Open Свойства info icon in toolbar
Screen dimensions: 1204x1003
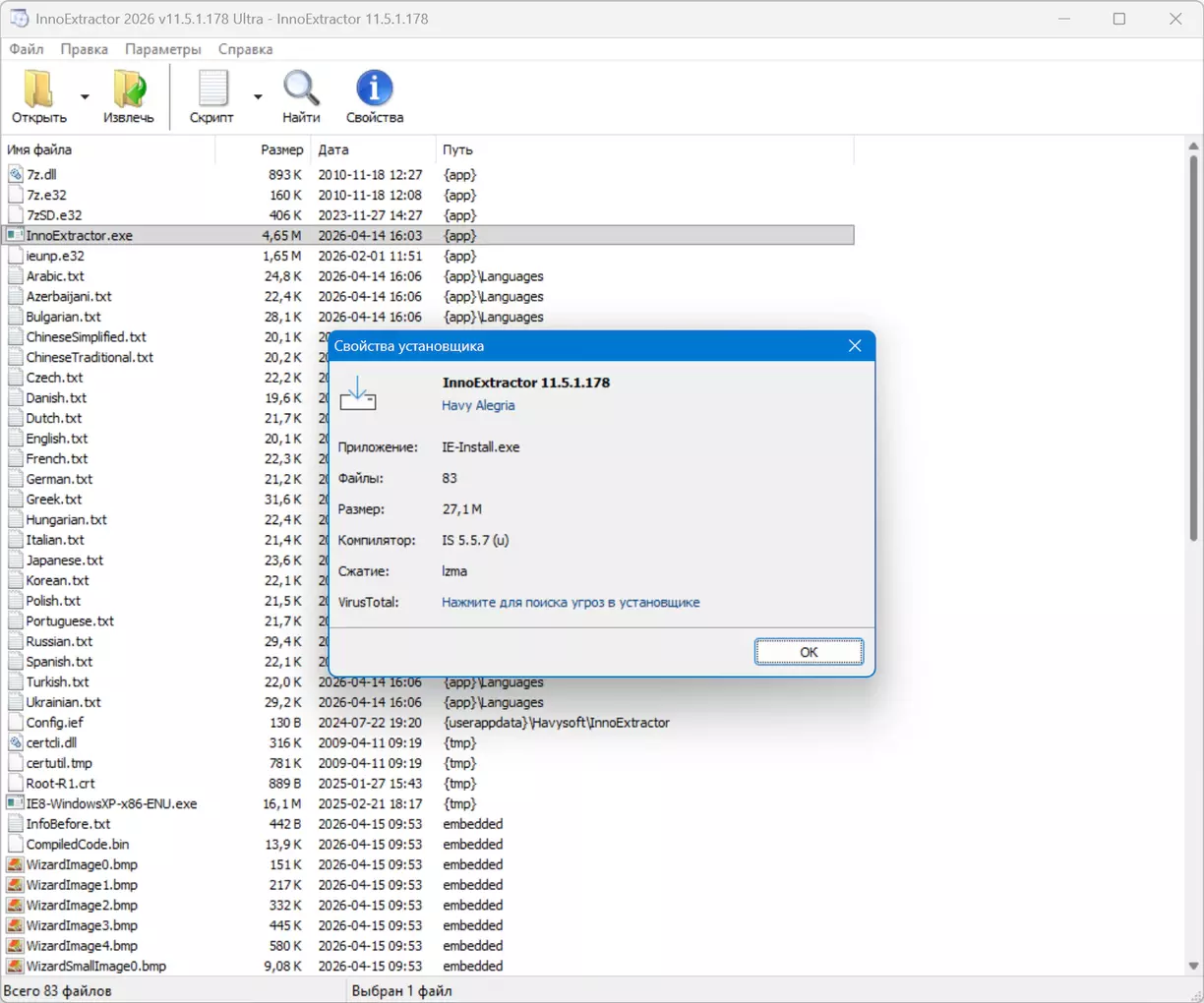click(x=374, y=89)
